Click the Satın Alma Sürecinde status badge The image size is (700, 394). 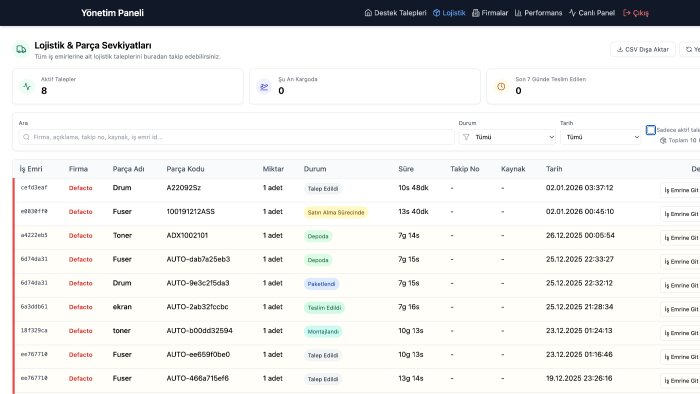(x=336, y=212)
